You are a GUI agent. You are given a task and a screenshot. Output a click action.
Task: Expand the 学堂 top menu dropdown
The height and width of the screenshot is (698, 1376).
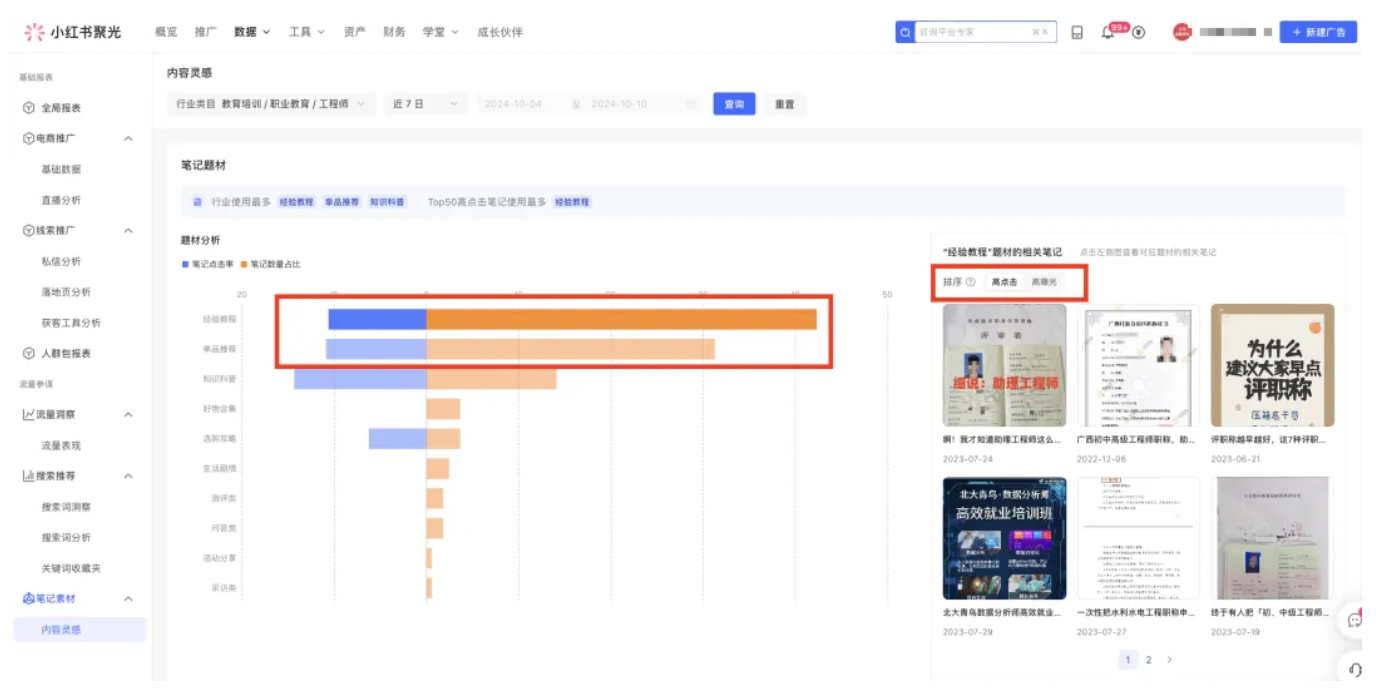click(440, 32)
